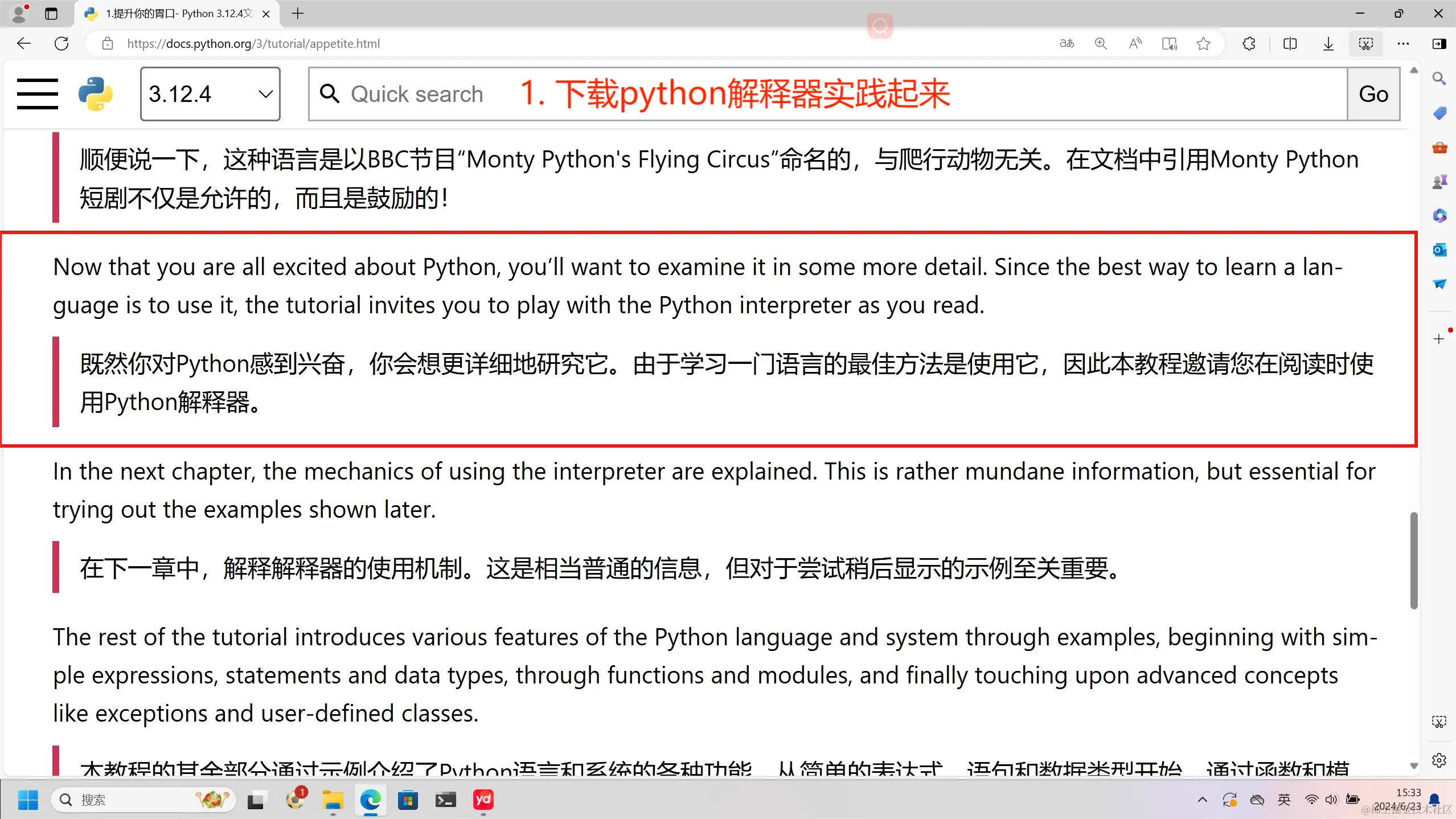Open browser extensions puzzle icon
The width and height of the screenshot is (1456, 819).
coord(1249,44)
